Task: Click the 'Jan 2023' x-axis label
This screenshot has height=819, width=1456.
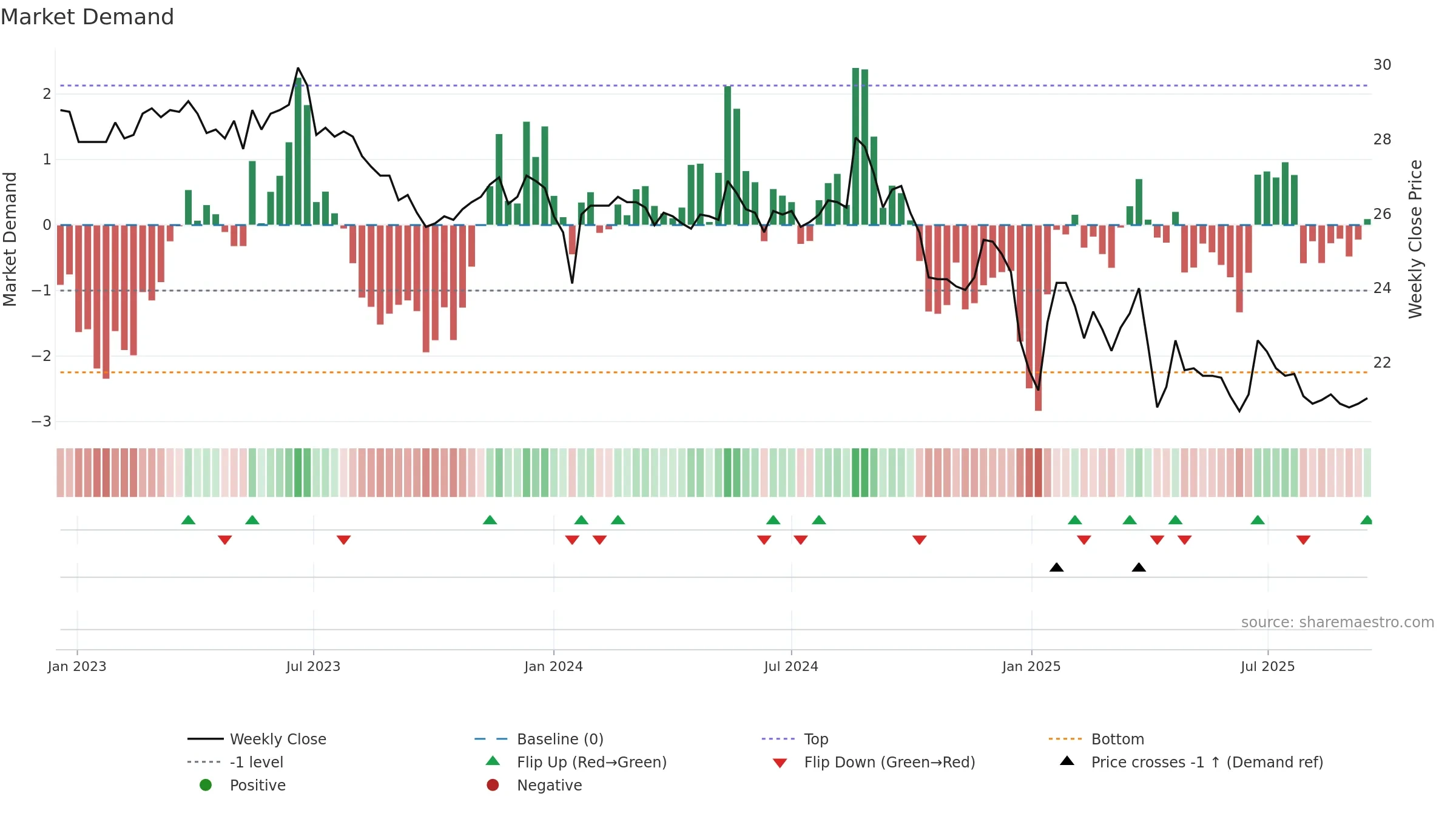Action: (x=77, y=666)
